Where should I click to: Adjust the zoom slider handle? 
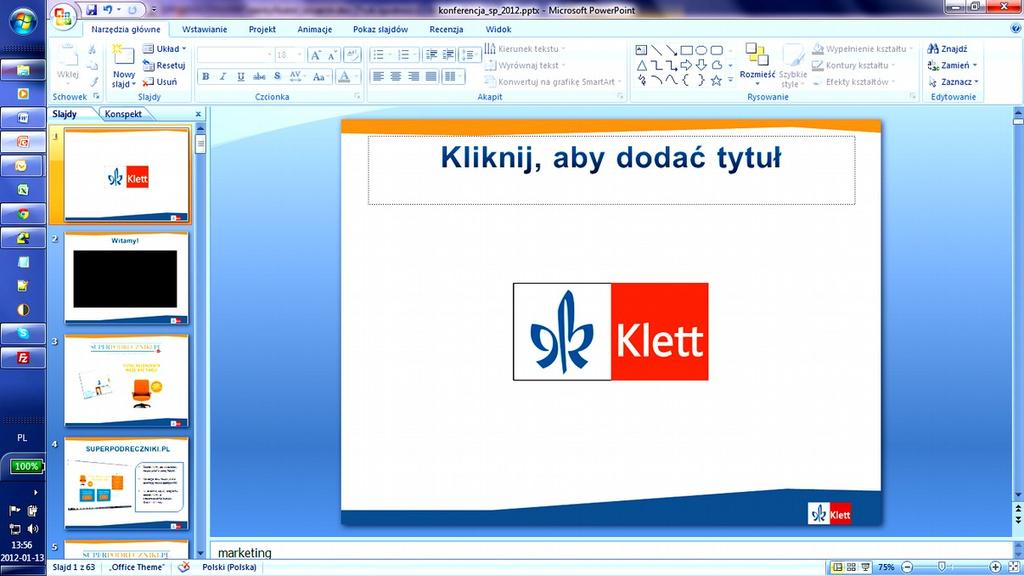(941, 567)
